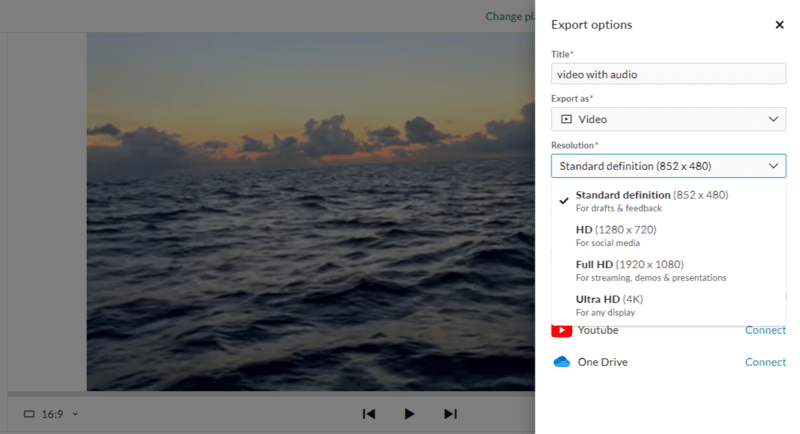Click the YouTube logo icon

point(561,330)
